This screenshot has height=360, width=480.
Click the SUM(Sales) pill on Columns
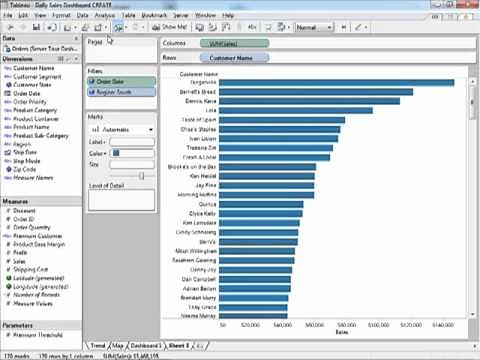(x=234, y=43)
